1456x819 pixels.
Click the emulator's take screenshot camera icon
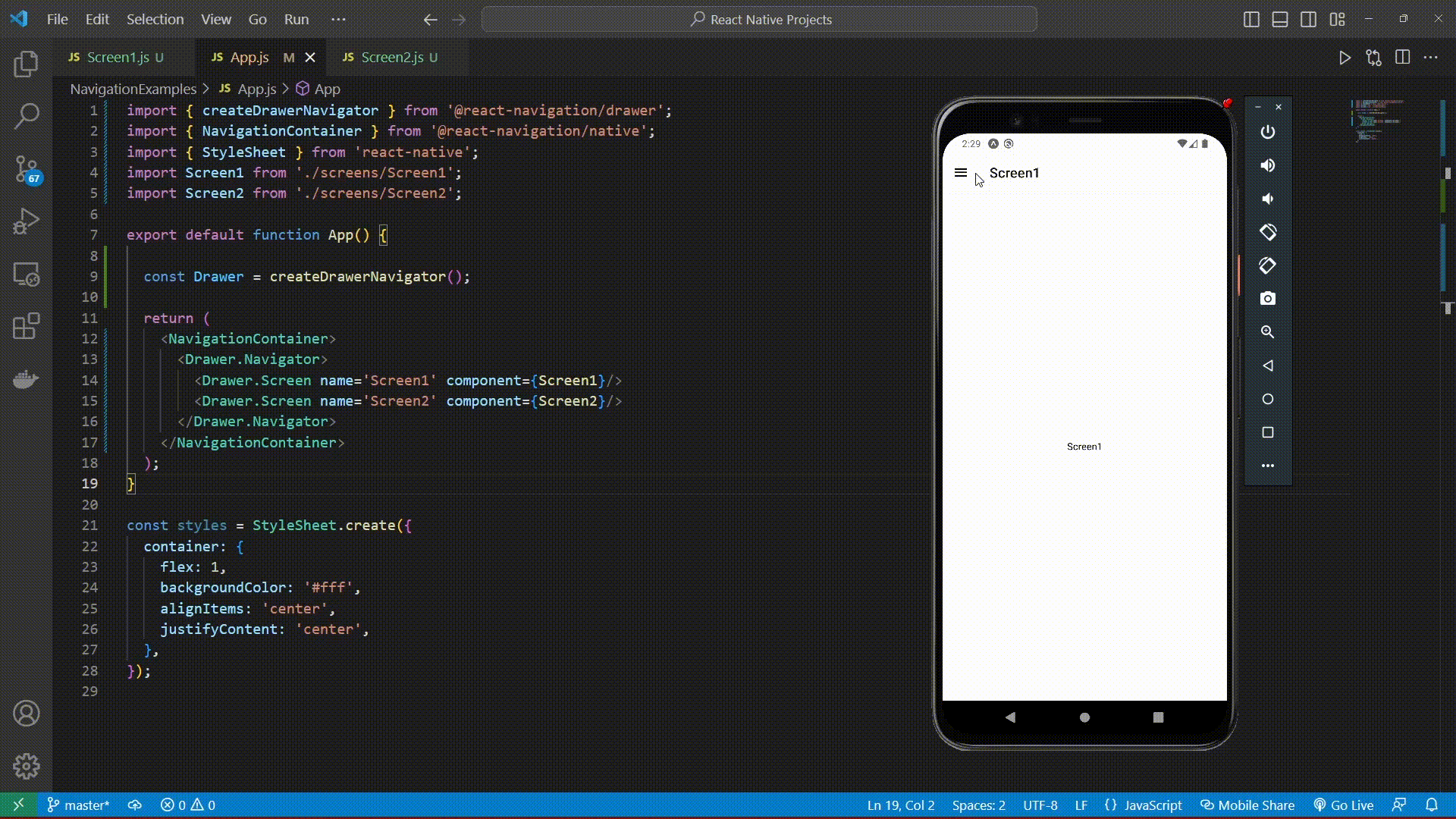pos(1268,299)
